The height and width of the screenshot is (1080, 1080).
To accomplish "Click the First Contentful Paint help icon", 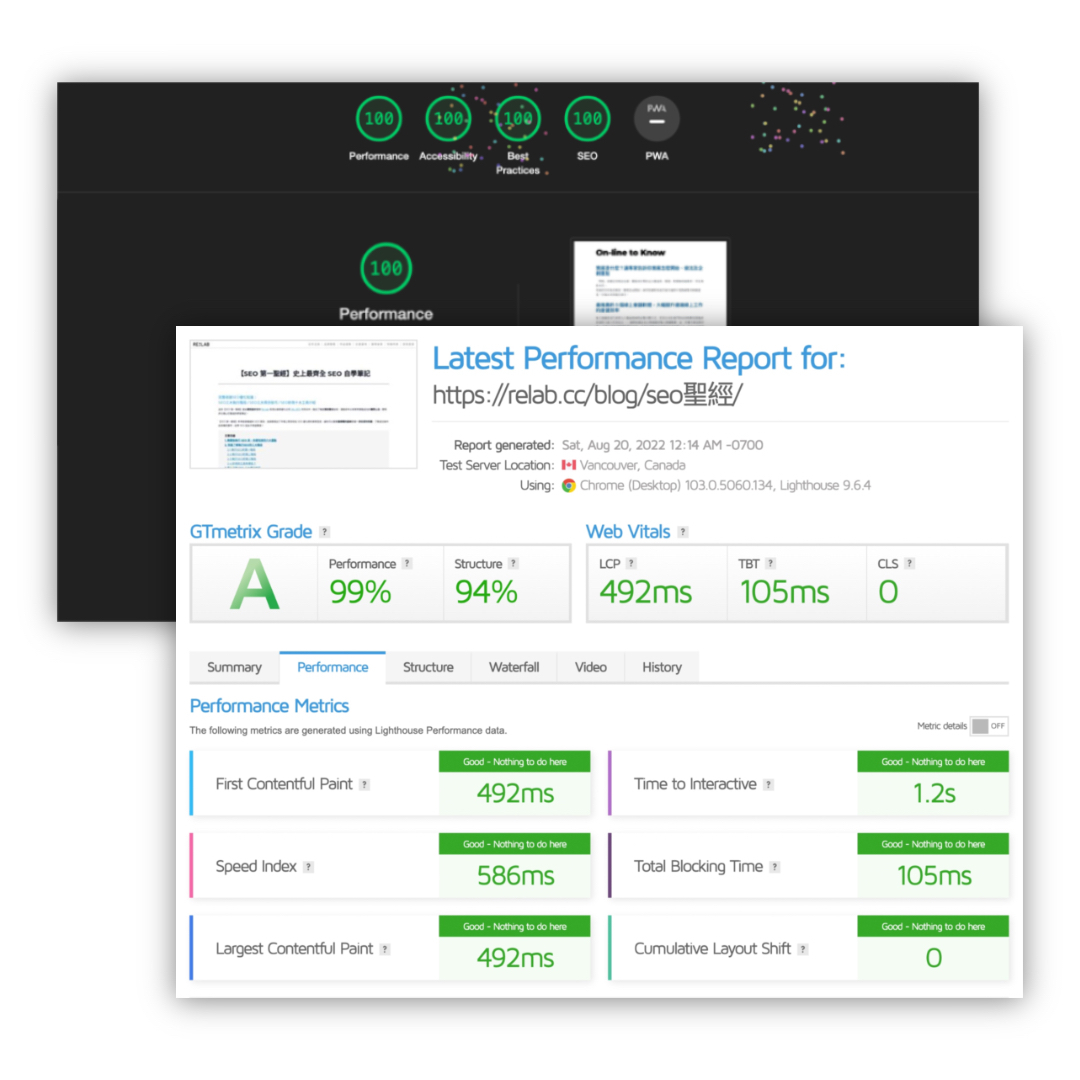I will click(x=364, y=785).
